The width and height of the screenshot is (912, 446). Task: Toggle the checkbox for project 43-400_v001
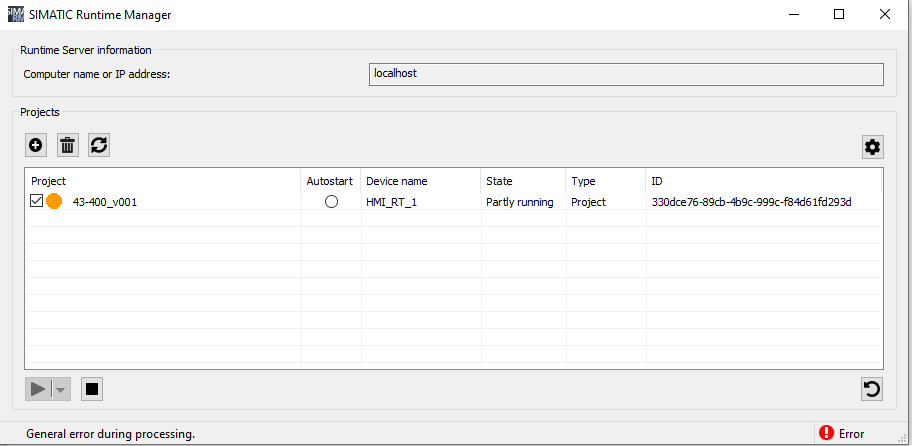37,202
